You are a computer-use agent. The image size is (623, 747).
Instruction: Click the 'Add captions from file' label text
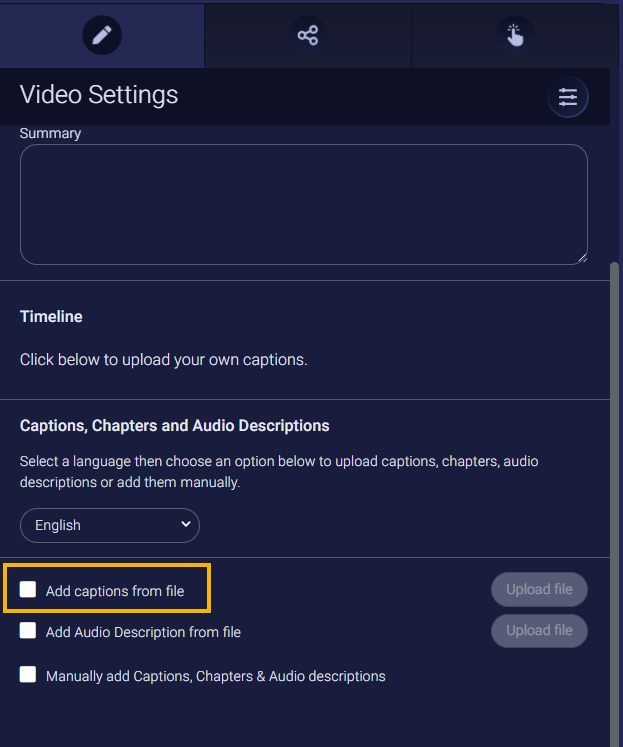tap(115, 591)
